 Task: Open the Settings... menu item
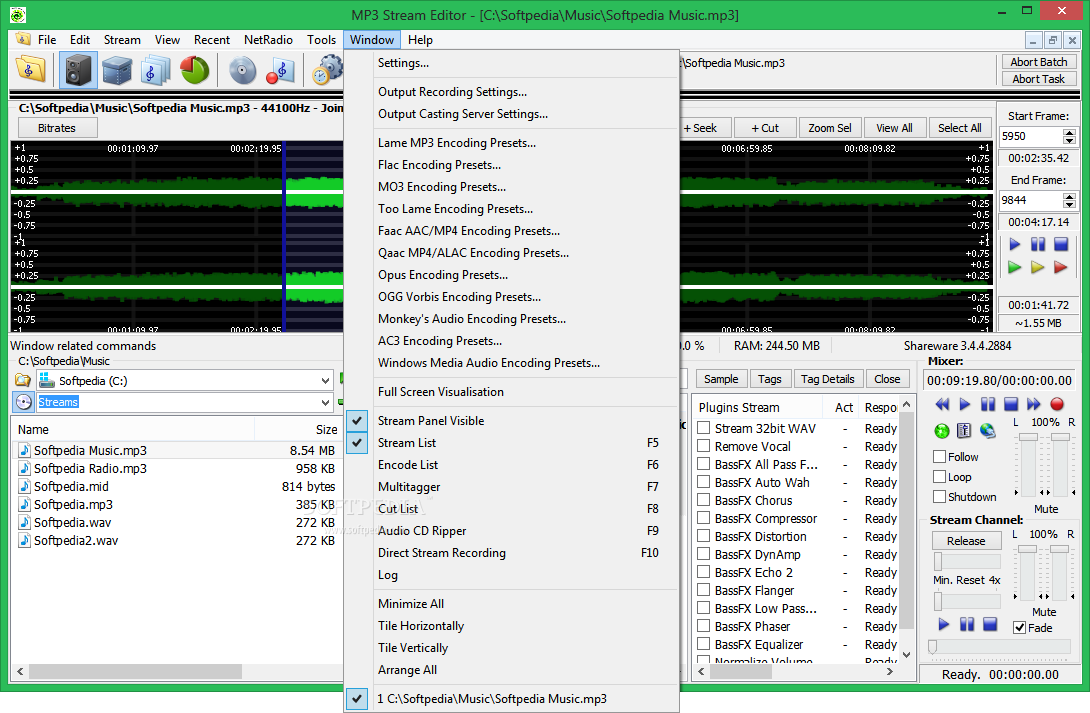click(x=511, y=63)
